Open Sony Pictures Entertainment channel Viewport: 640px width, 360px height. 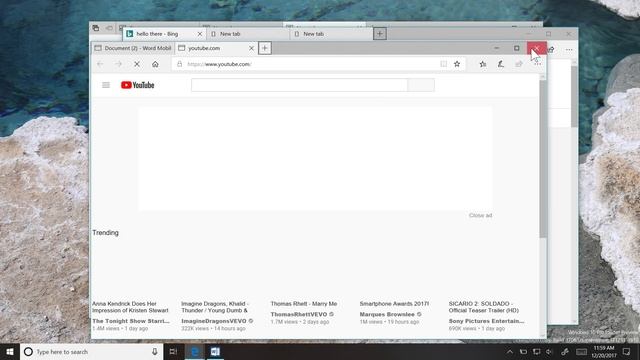pyautogui.click(x=487, y=321)
